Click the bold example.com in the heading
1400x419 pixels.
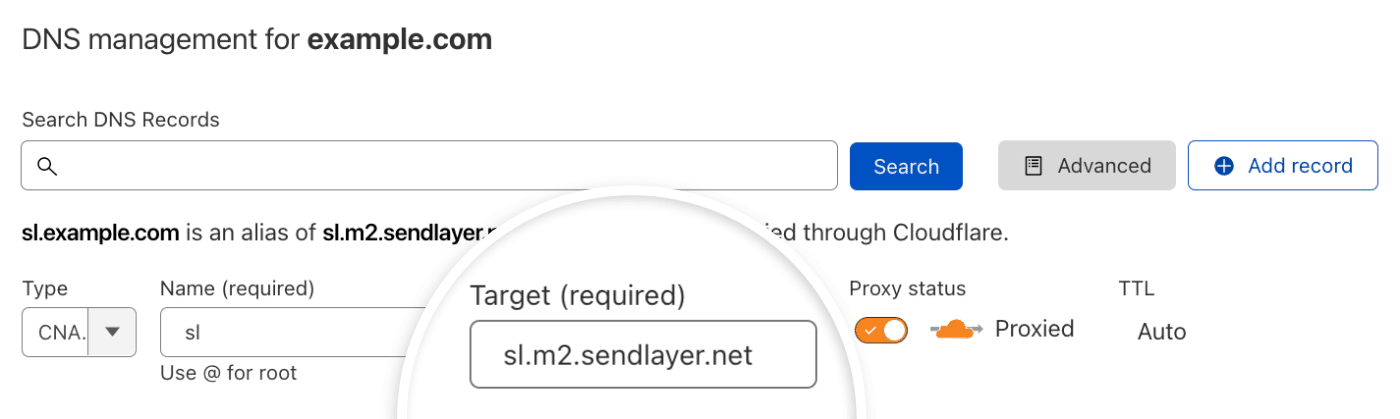coord(399,40)
